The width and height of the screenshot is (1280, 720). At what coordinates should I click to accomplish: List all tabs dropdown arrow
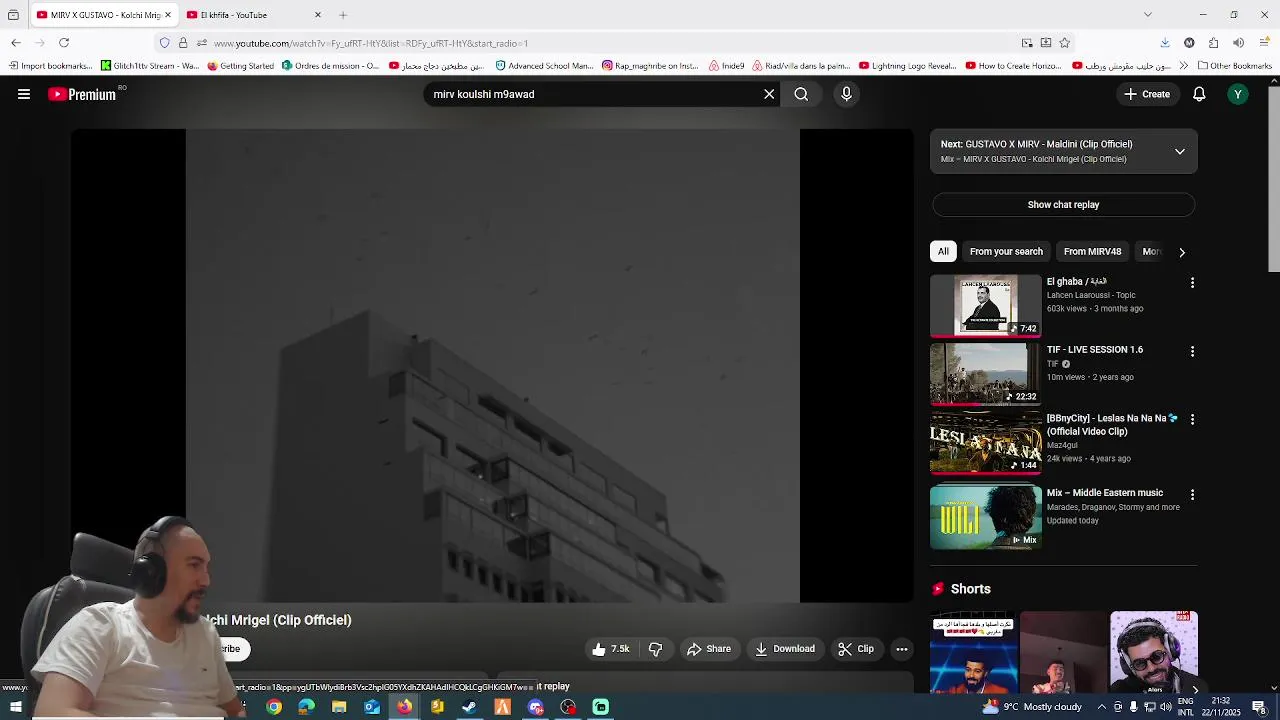point(1148,15)
